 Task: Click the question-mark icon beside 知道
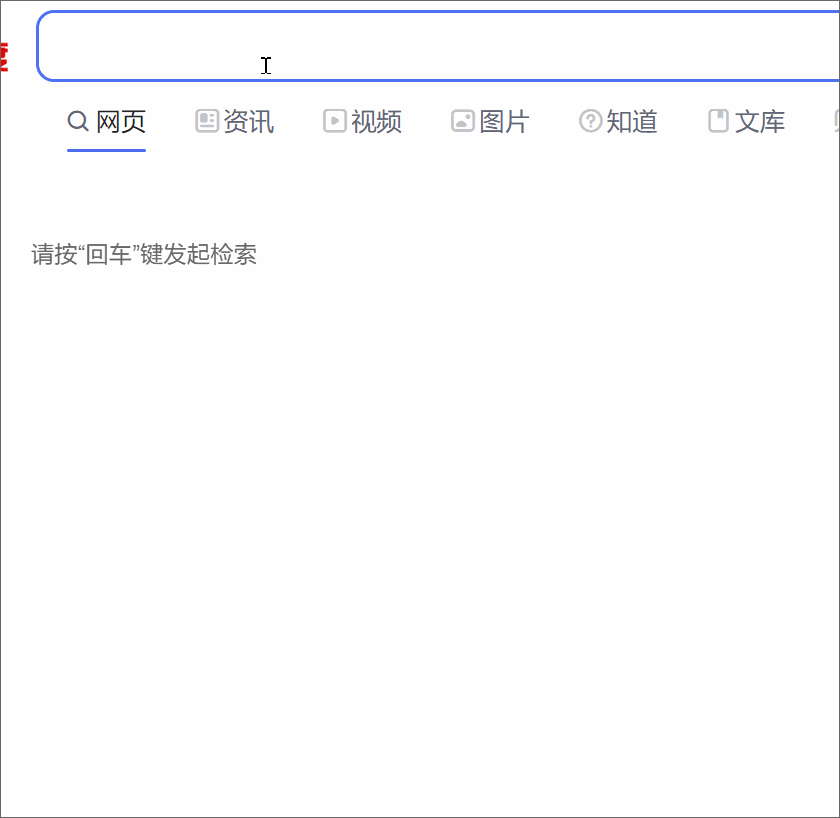click(589, 120)
